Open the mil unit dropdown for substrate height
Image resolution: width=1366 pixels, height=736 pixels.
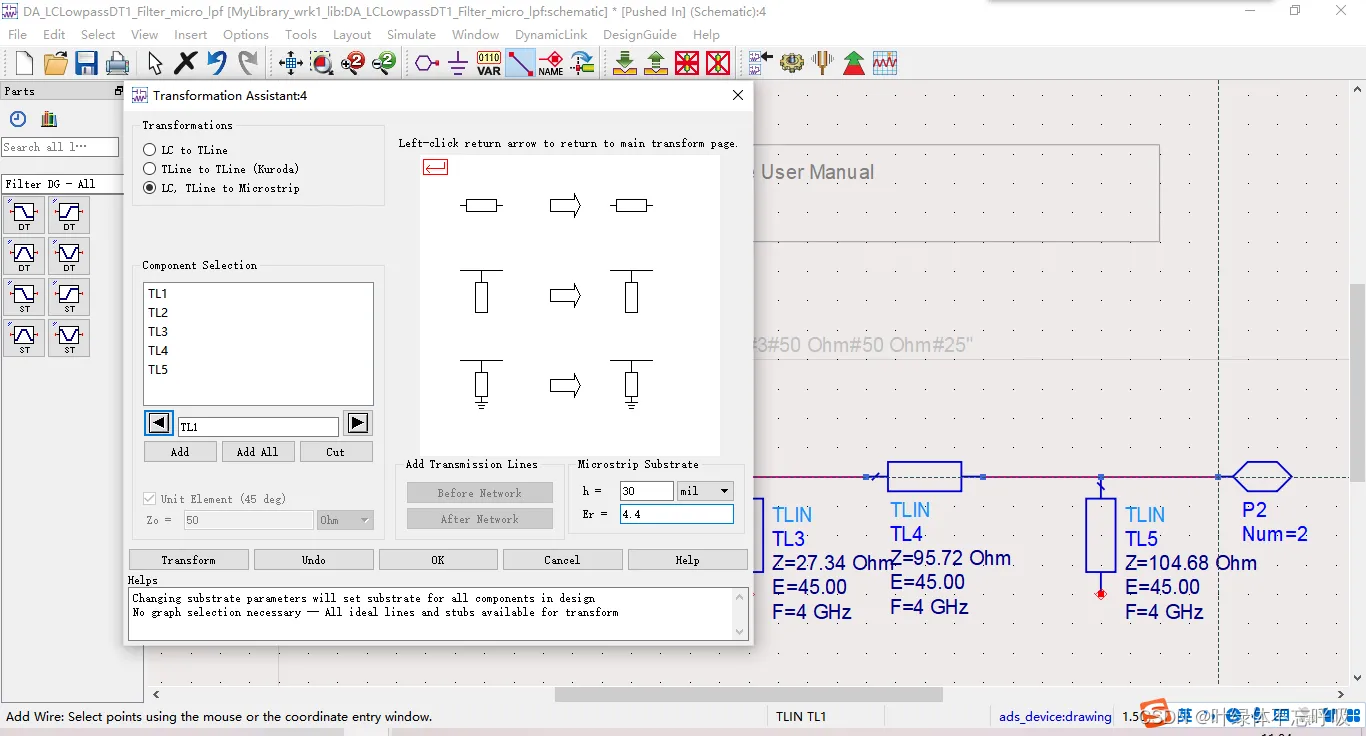tap(705, 491)
